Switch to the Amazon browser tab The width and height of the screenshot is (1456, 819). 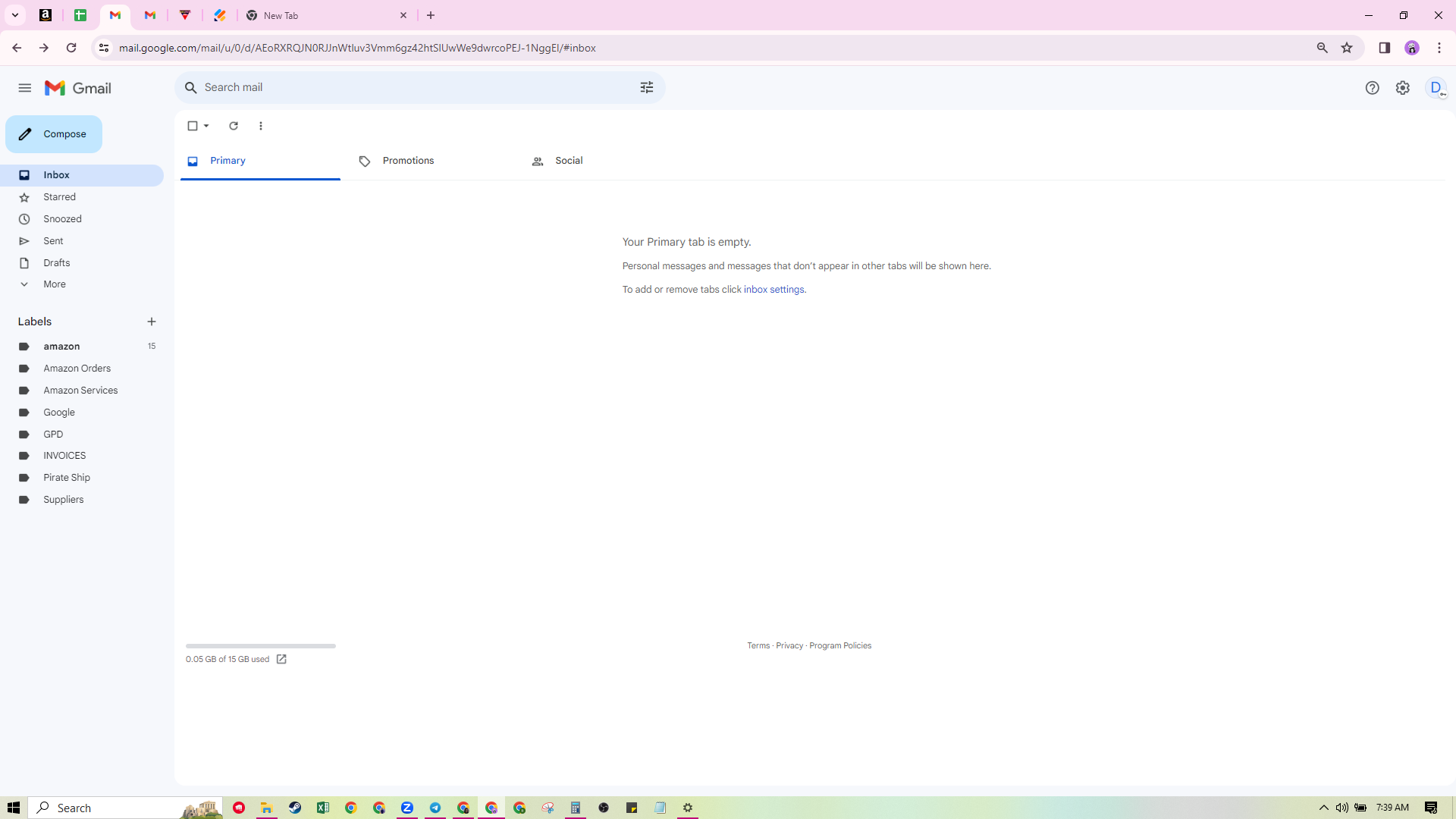pyautogui.click(x=45, y=15)
